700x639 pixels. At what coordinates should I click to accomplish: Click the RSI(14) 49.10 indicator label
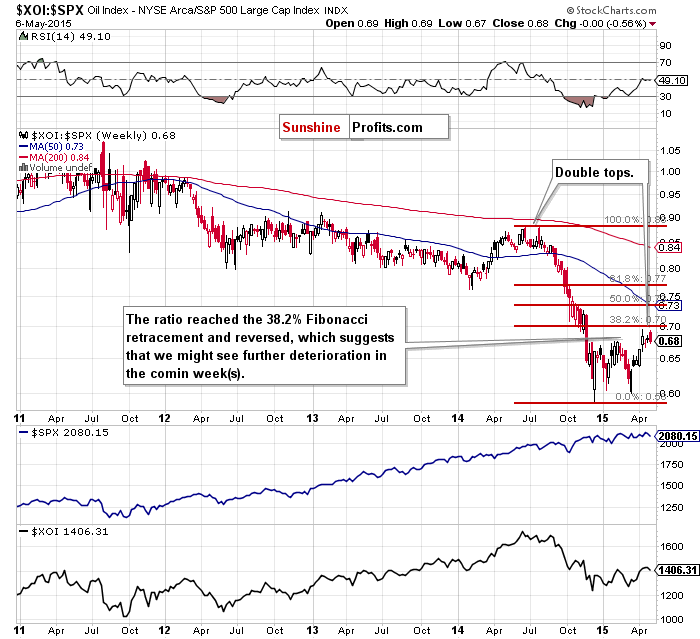point(71,37)
